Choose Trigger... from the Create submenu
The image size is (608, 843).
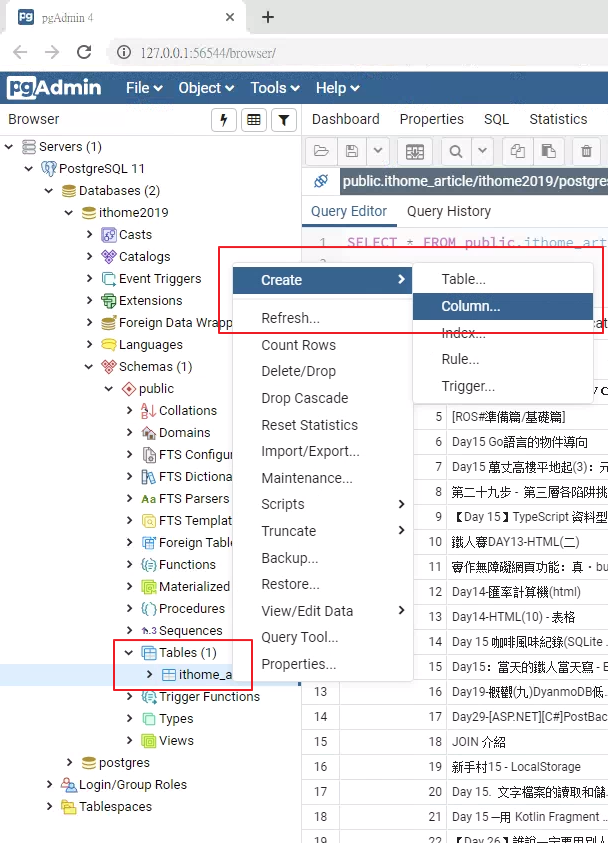(503, 387)
